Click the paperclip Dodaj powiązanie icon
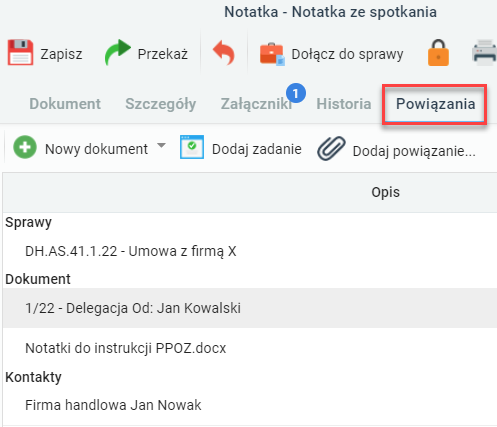The height and width of the screenshot is (427, 497). coord(331,148)
